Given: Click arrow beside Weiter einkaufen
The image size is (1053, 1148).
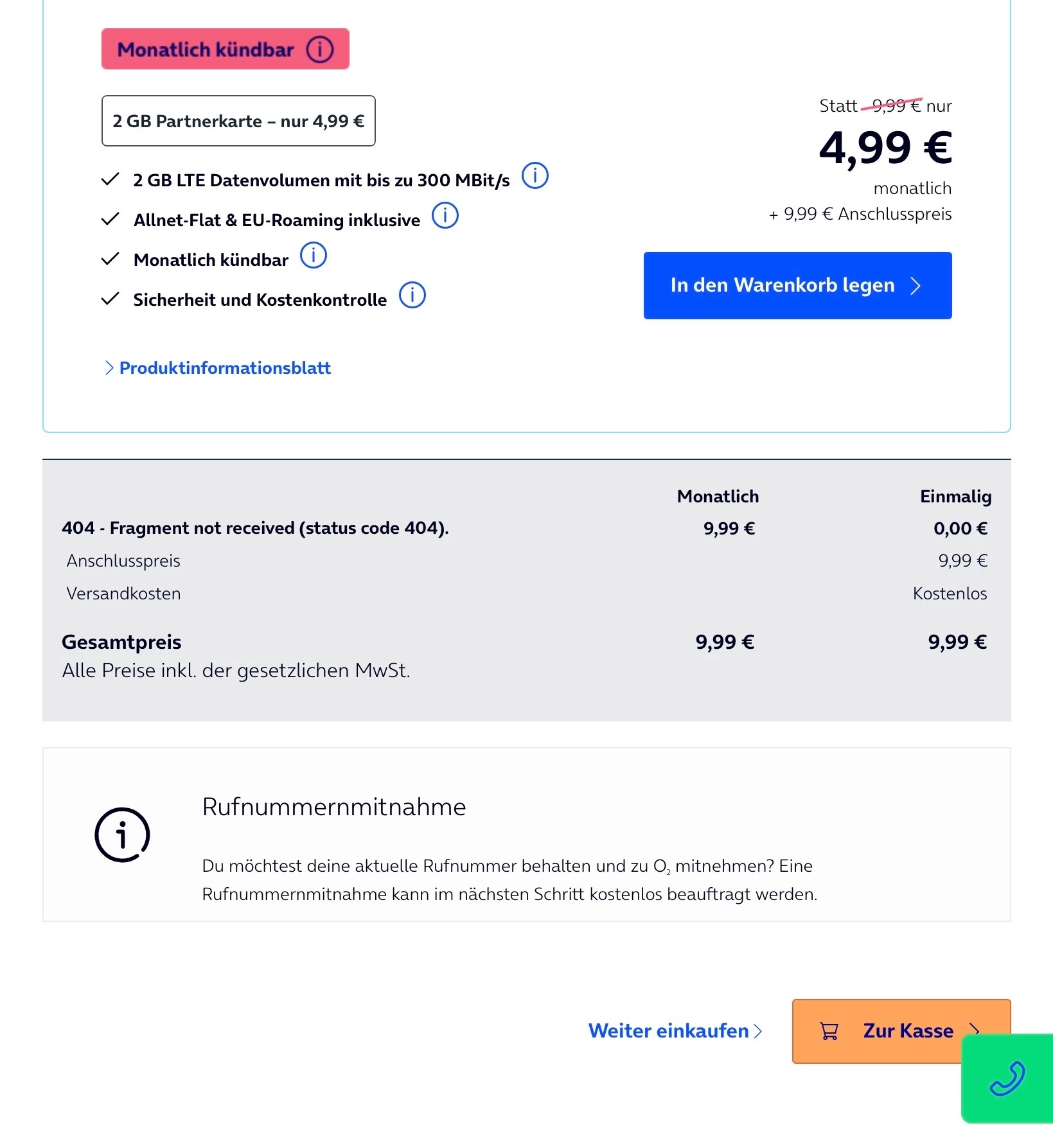Looking at the screenshot, I should 757,1031.
